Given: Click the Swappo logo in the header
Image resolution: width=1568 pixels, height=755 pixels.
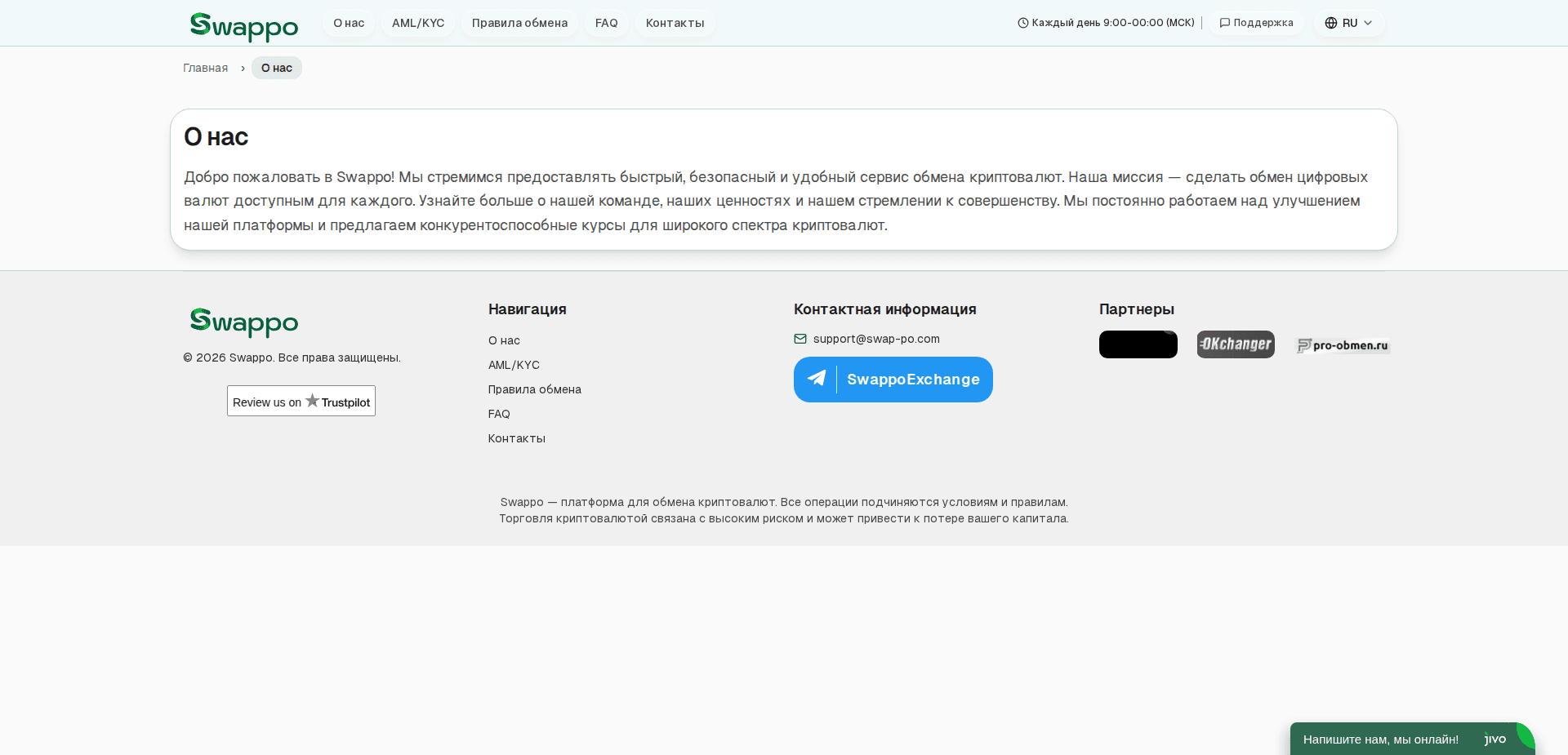Looking at the screenshot, I should pyautogui.click(x=243, y=25).
